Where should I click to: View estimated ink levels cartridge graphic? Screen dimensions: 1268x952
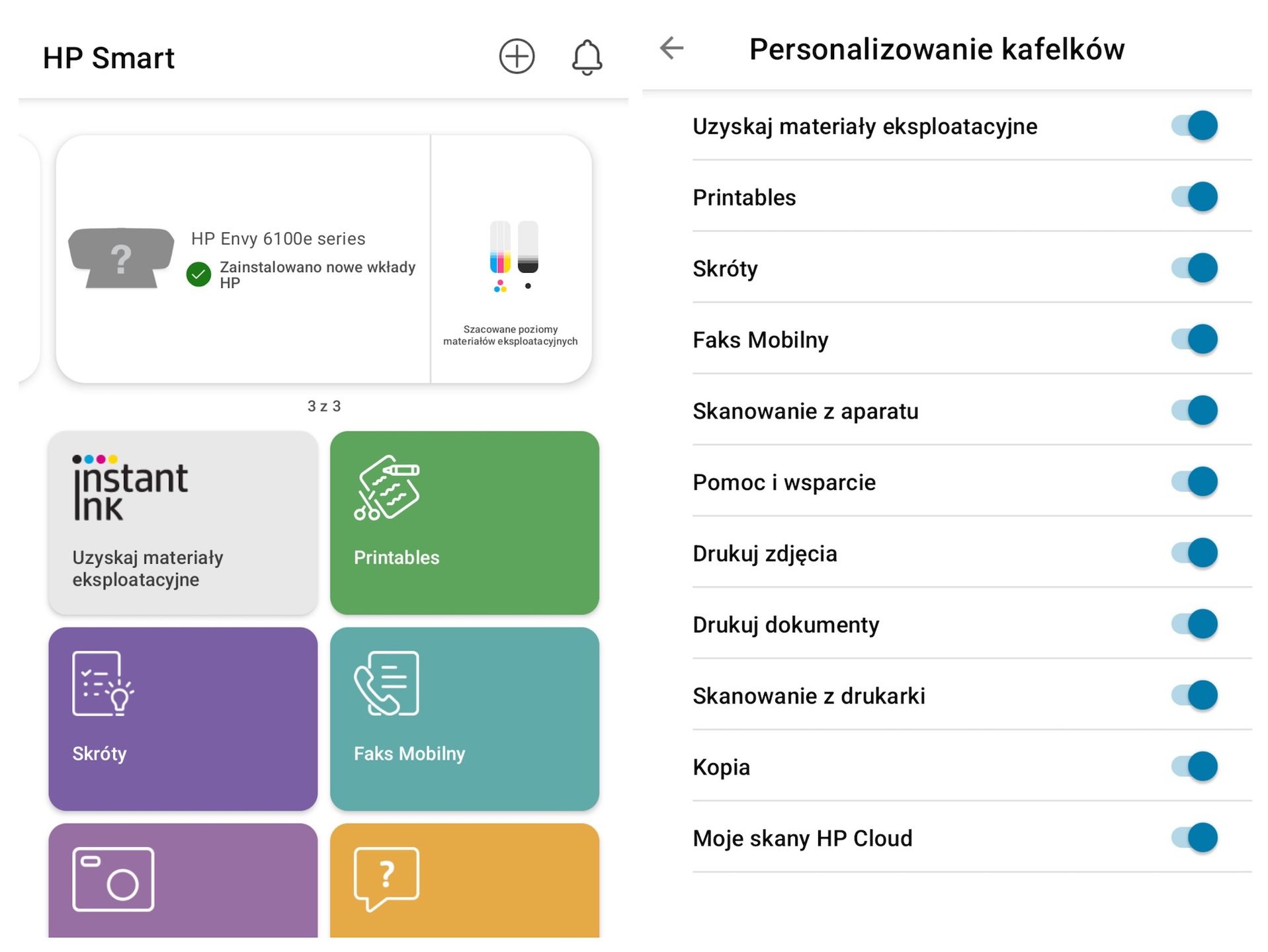tap(514, 257)
